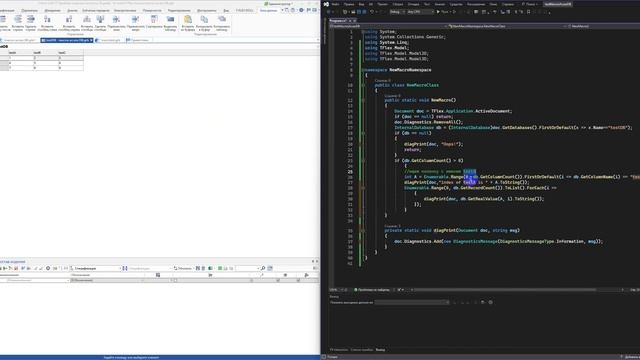The width and height of the screenshot is (640, 360).
Task: Collapse the diagPrint method block
Action: pyautogui.click(x=363, y=230)
